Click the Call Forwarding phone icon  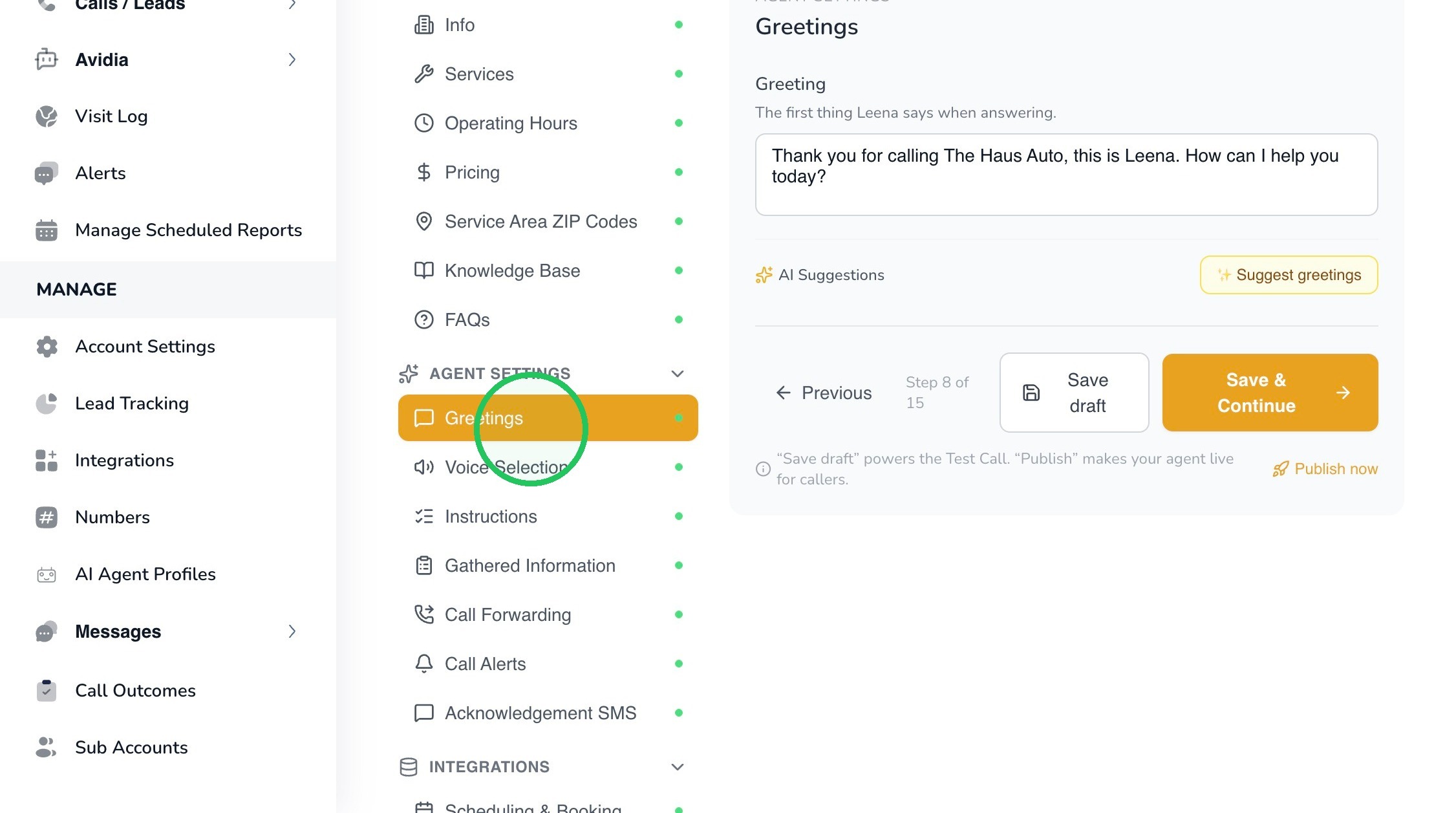pos(424,614)
